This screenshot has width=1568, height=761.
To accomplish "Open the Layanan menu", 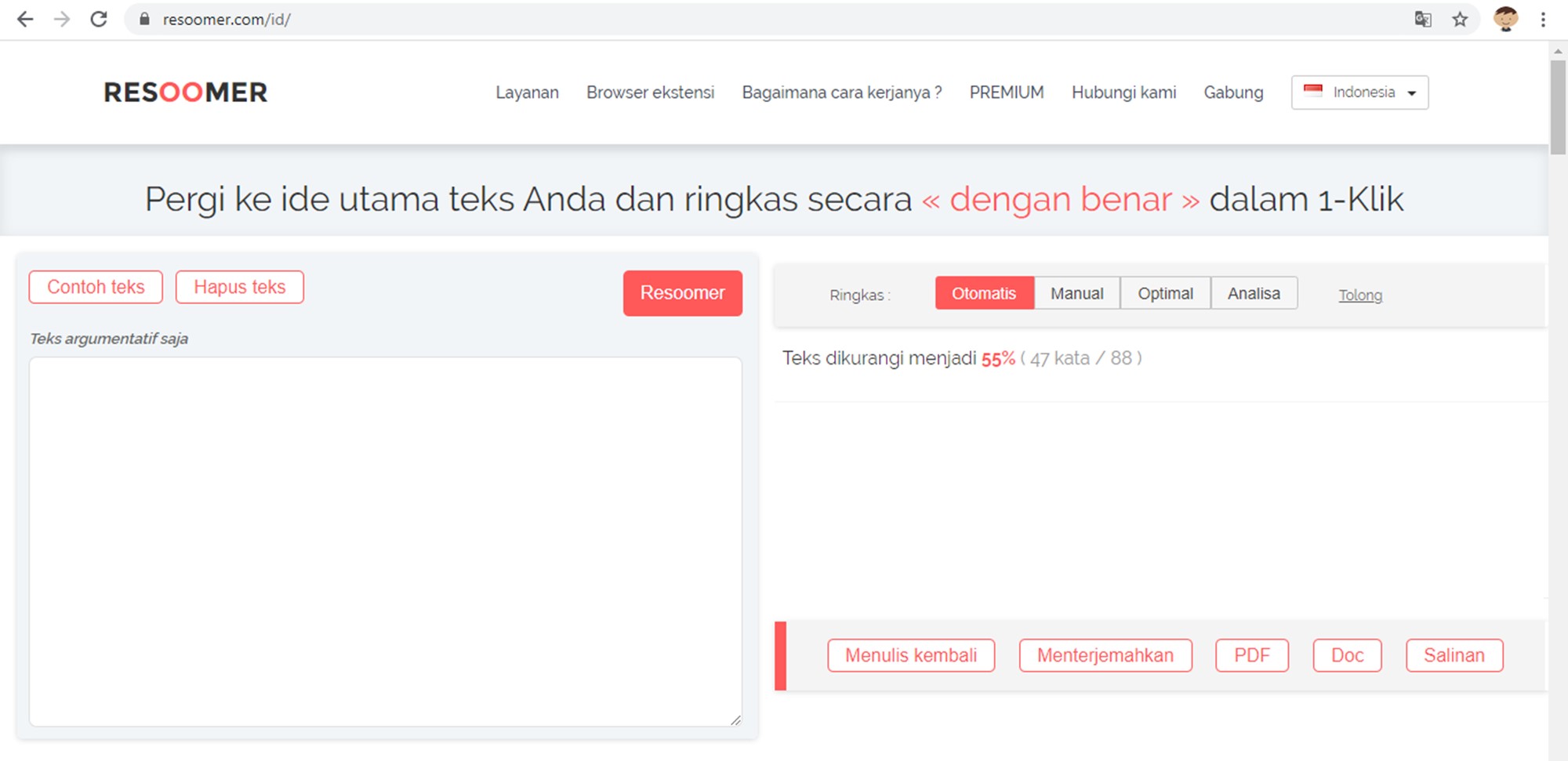I will click(x=526, y=92).
